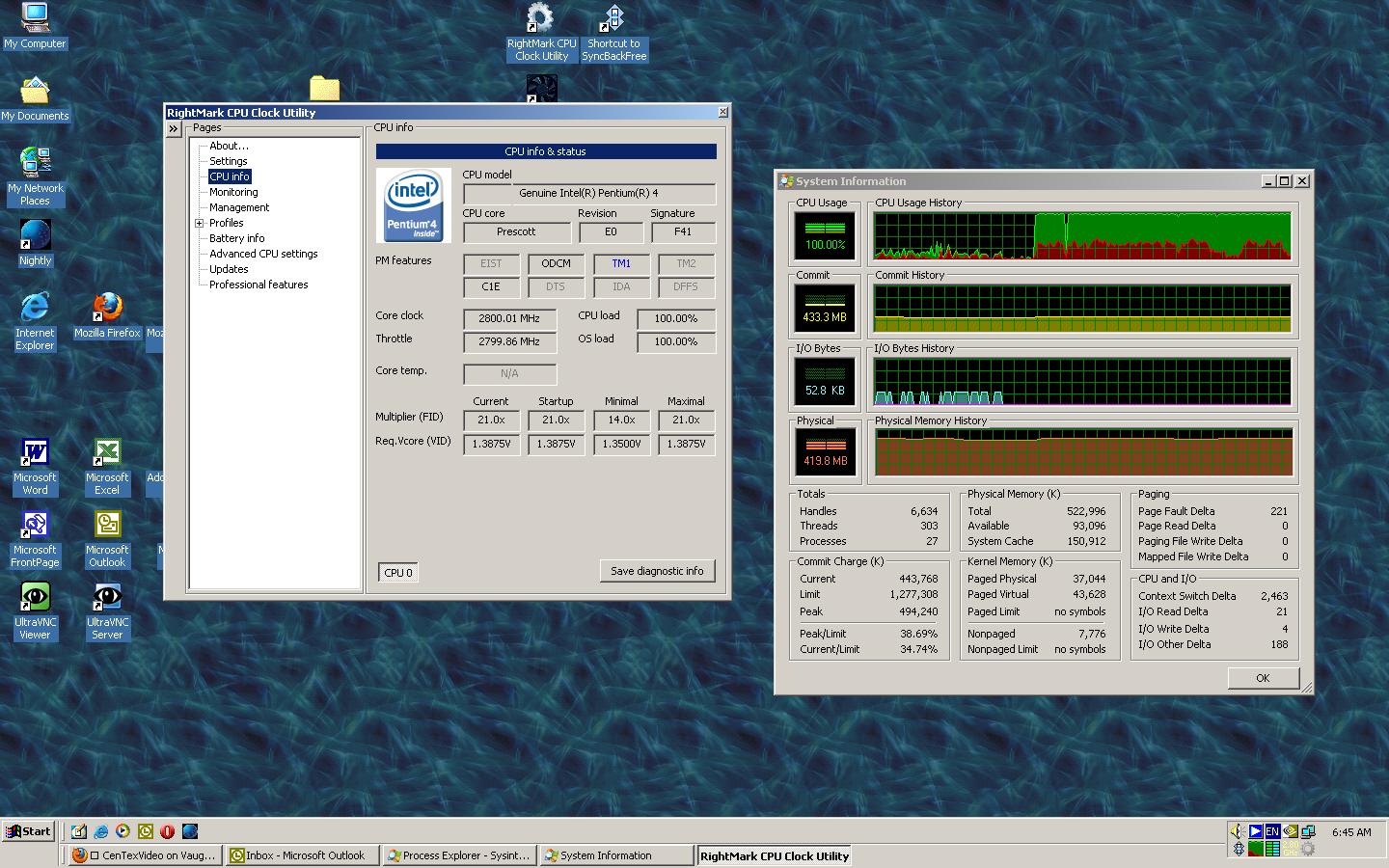Click Windows Media Player quick launch icon
Image resolution: width=1389 pixels, height=868 pixels.
click(x=123, y=831)
